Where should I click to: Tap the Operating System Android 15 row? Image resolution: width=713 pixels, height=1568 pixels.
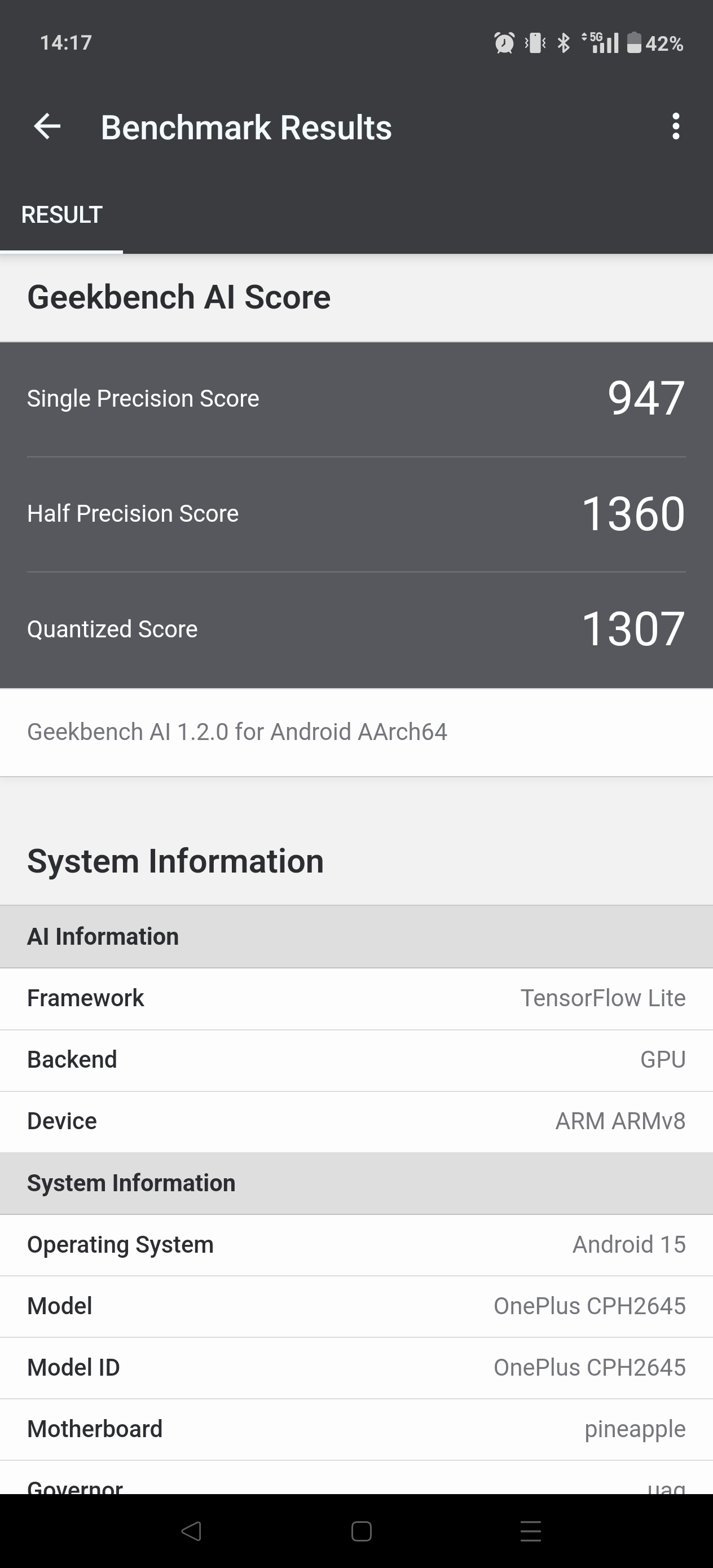[x=356, y=1245]
